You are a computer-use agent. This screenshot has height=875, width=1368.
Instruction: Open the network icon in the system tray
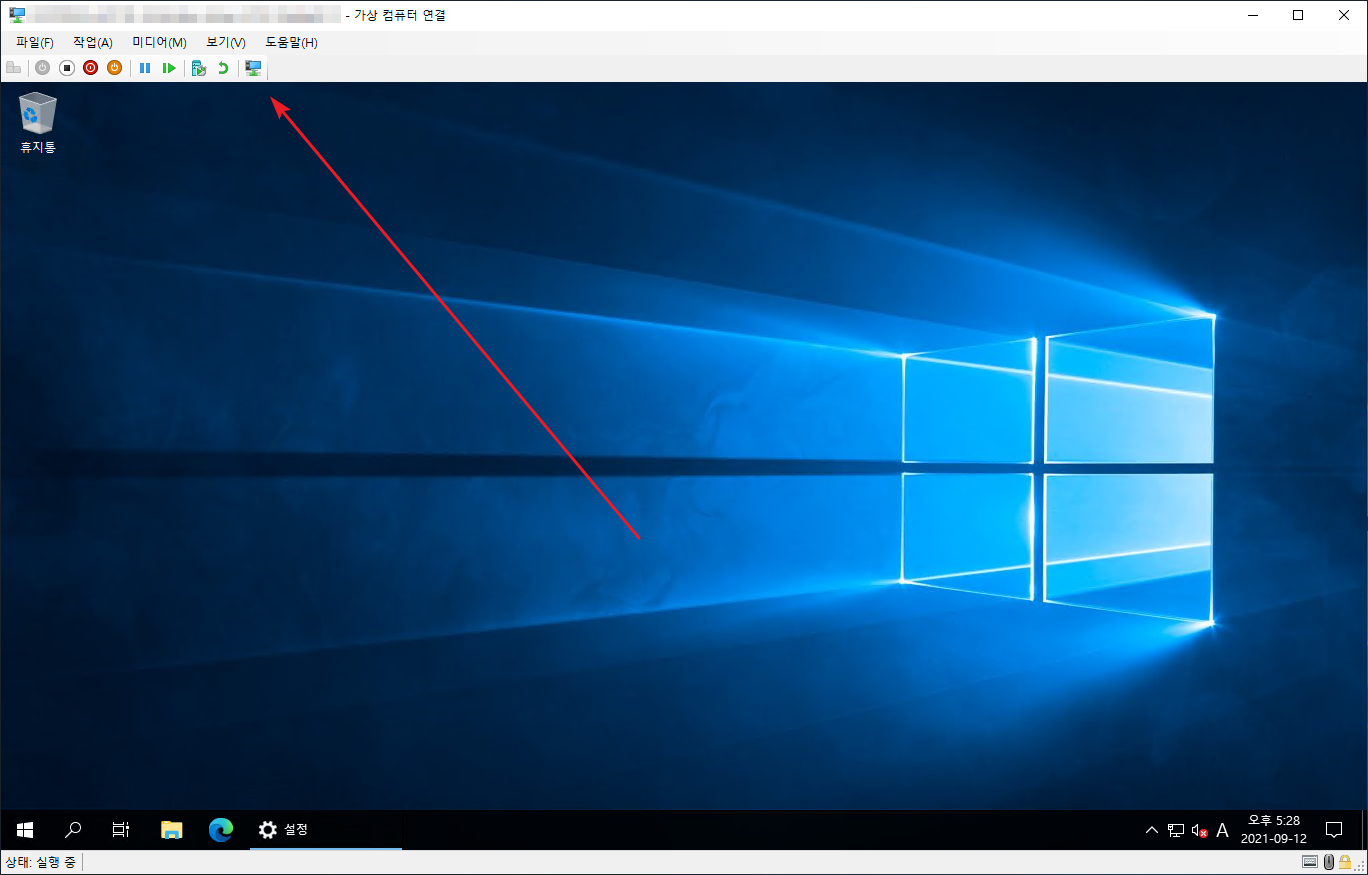[x=1176, y=830]
